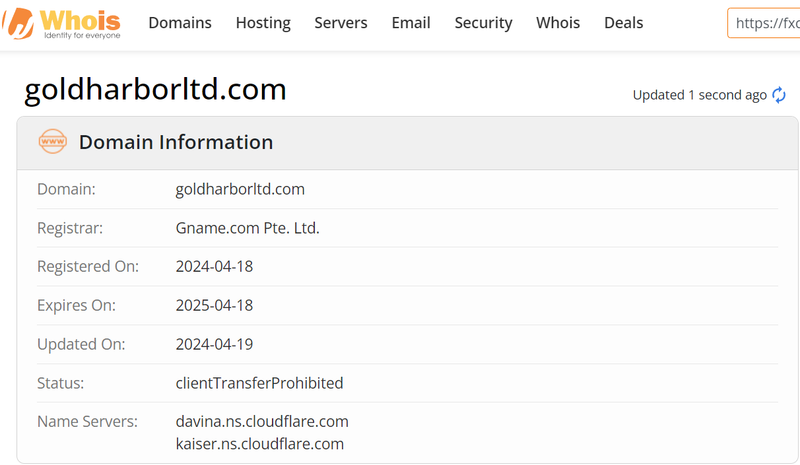Click the Registrar: field label

[70, 228]
